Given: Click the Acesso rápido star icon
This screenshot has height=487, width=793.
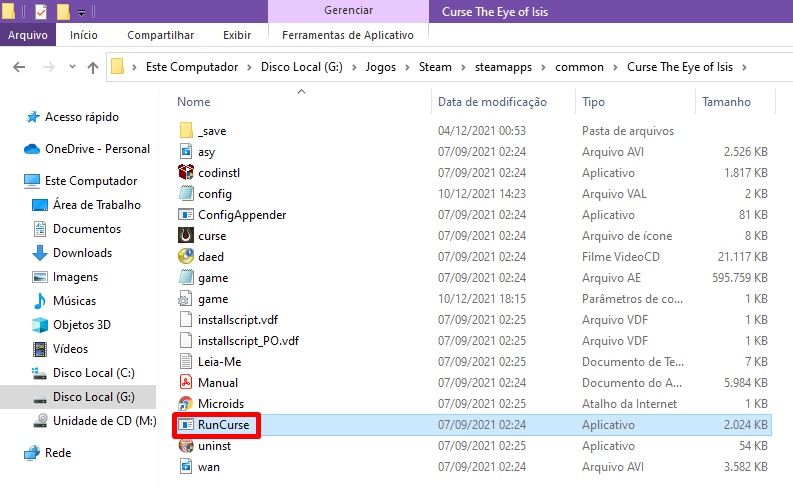Looking at the screenshot, I should pos(33,117).
